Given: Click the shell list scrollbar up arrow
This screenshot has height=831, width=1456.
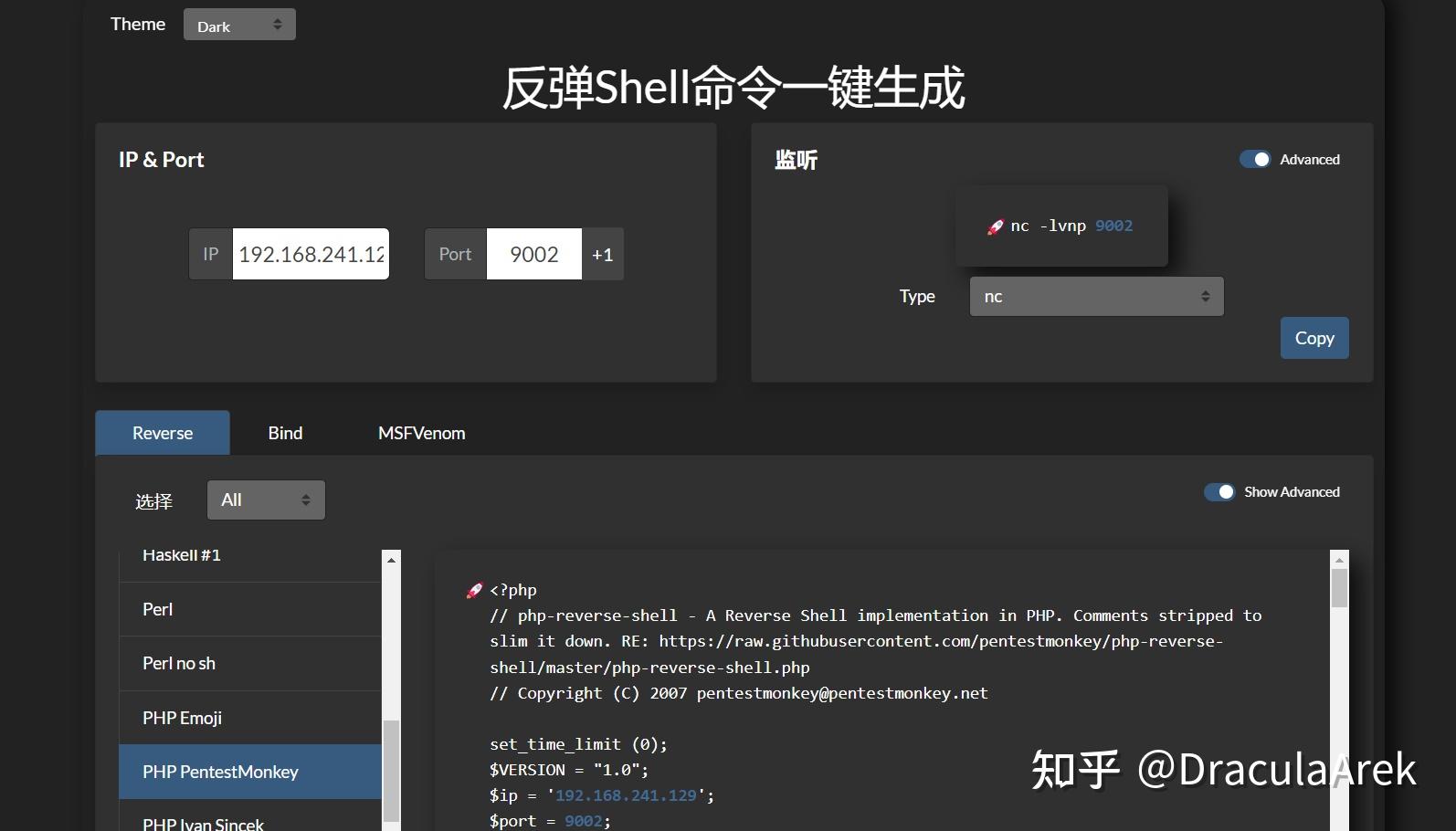Looking at the screenshot, I should tap(392, 560).
